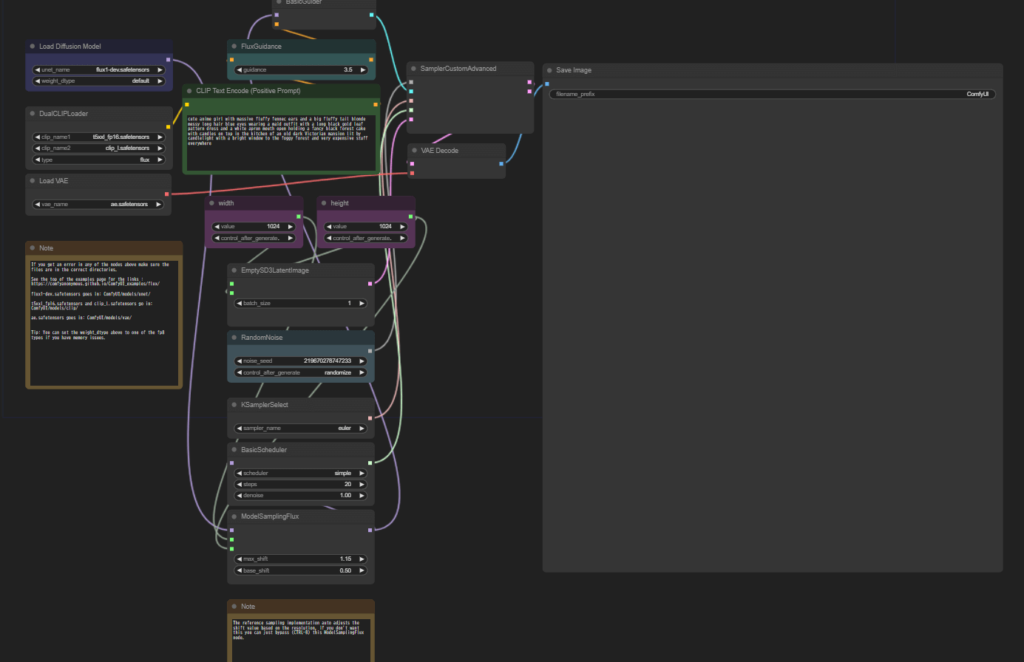This screenshot has width=1024, height=662.
Task: Collapse the BasicScheduler node via its dot
Action: 234,450
